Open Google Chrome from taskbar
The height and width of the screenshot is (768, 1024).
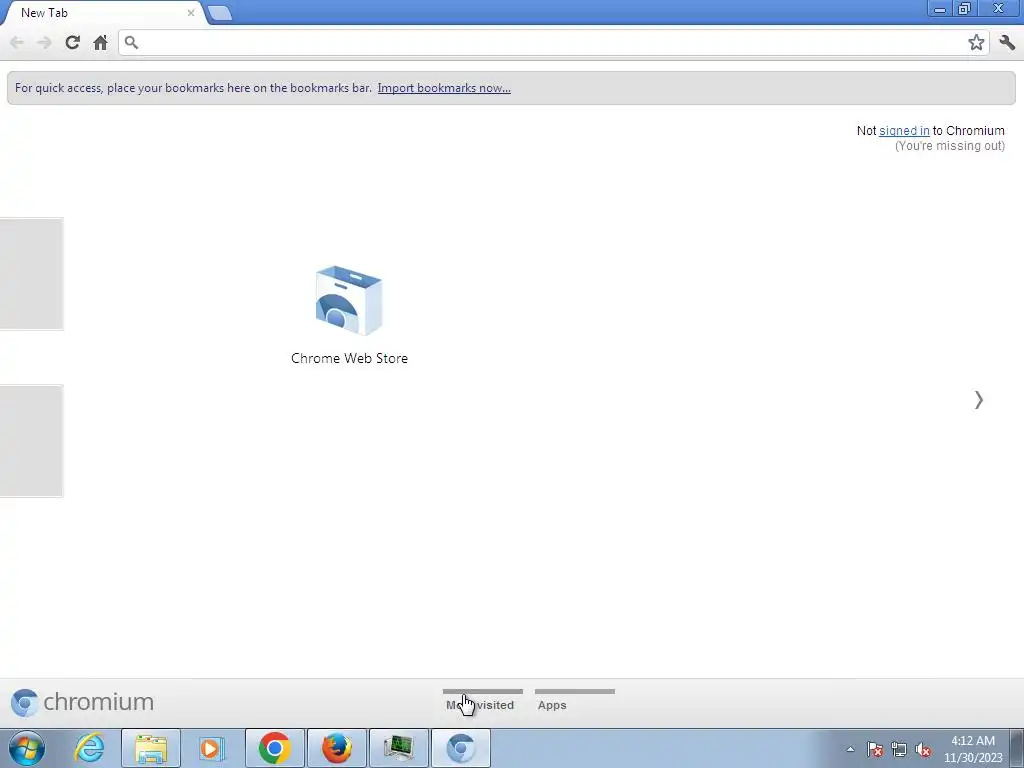pyautogui.click(x=274, y=748)
